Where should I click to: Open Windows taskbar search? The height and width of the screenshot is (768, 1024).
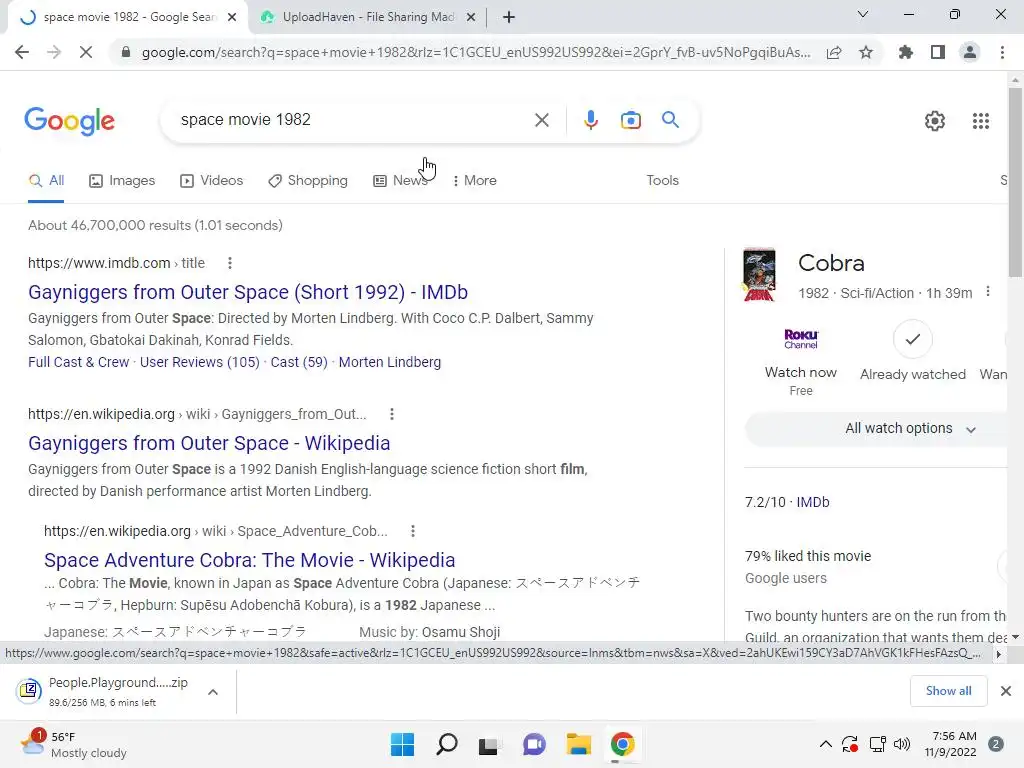tap(447, 744)
